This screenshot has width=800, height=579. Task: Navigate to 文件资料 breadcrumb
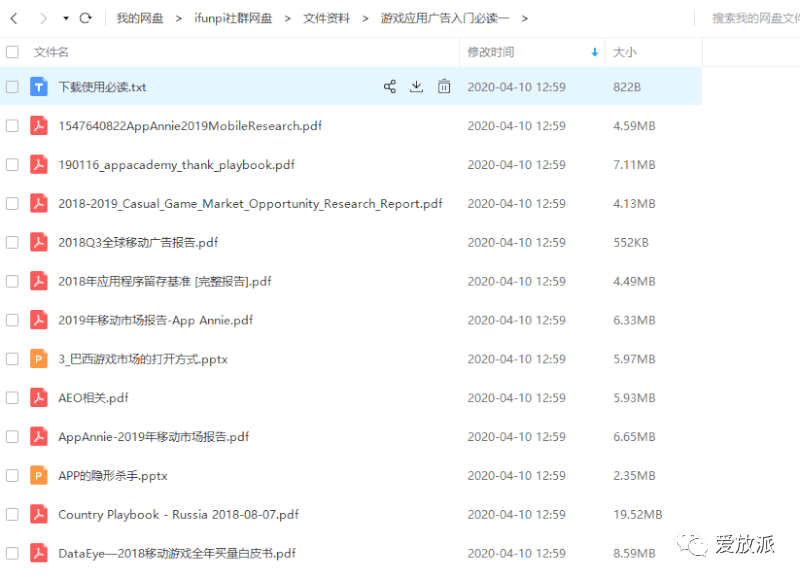click(x=327, y=18)
